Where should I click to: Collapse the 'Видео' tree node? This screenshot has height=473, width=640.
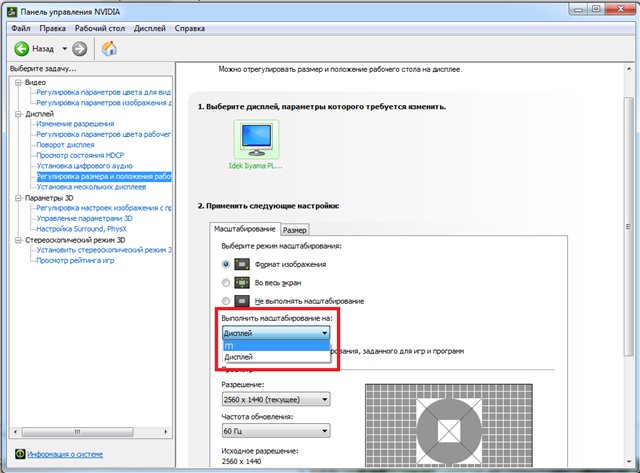pos(18,82)
